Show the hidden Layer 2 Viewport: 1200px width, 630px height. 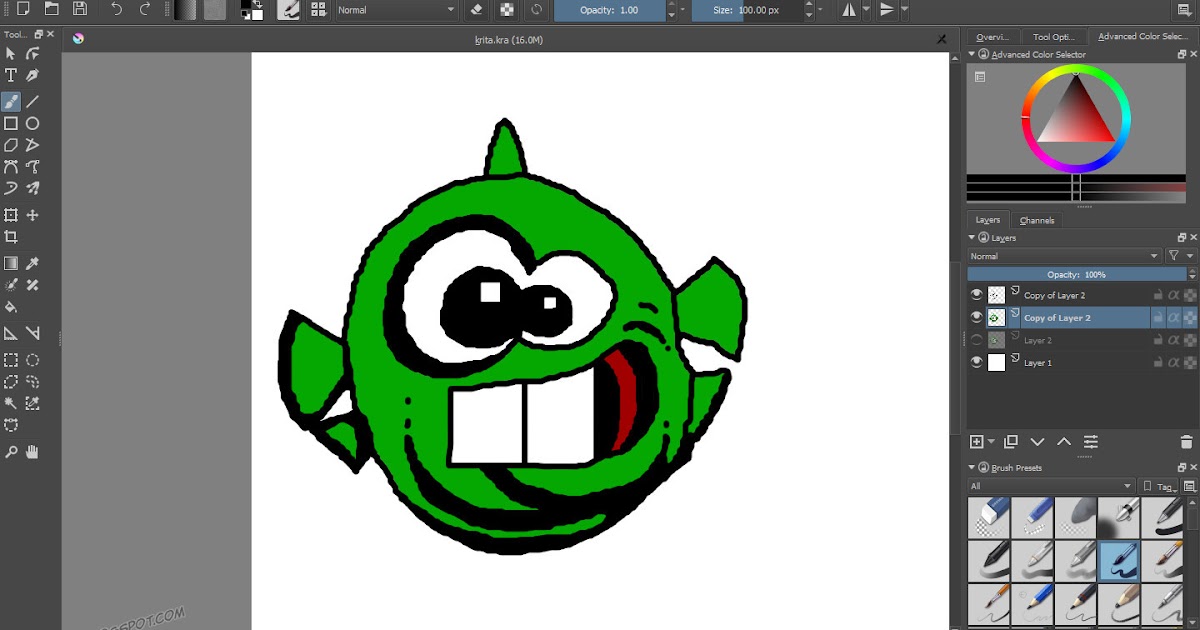pos(977,341)
